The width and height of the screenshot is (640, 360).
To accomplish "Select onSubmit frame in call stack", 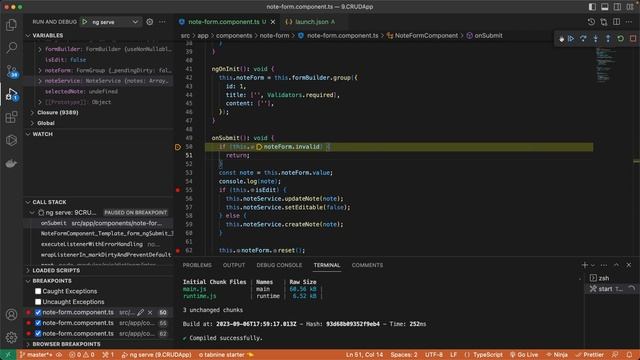I will coord(98,223).
